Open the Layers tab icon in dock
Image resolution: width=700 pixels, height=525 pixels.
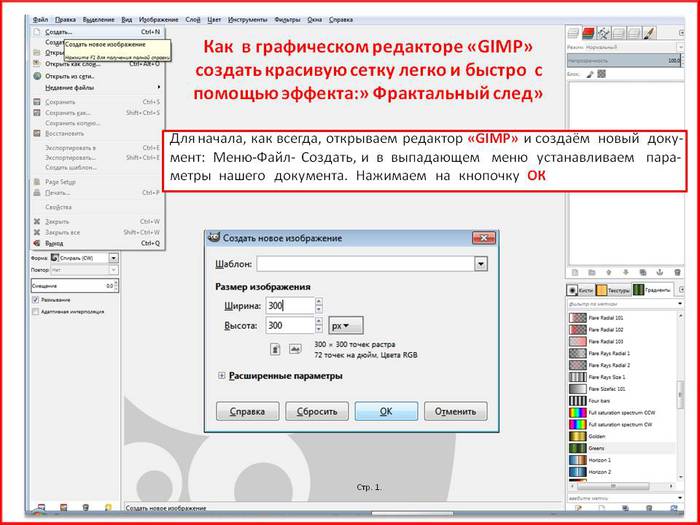click(574, 33)
